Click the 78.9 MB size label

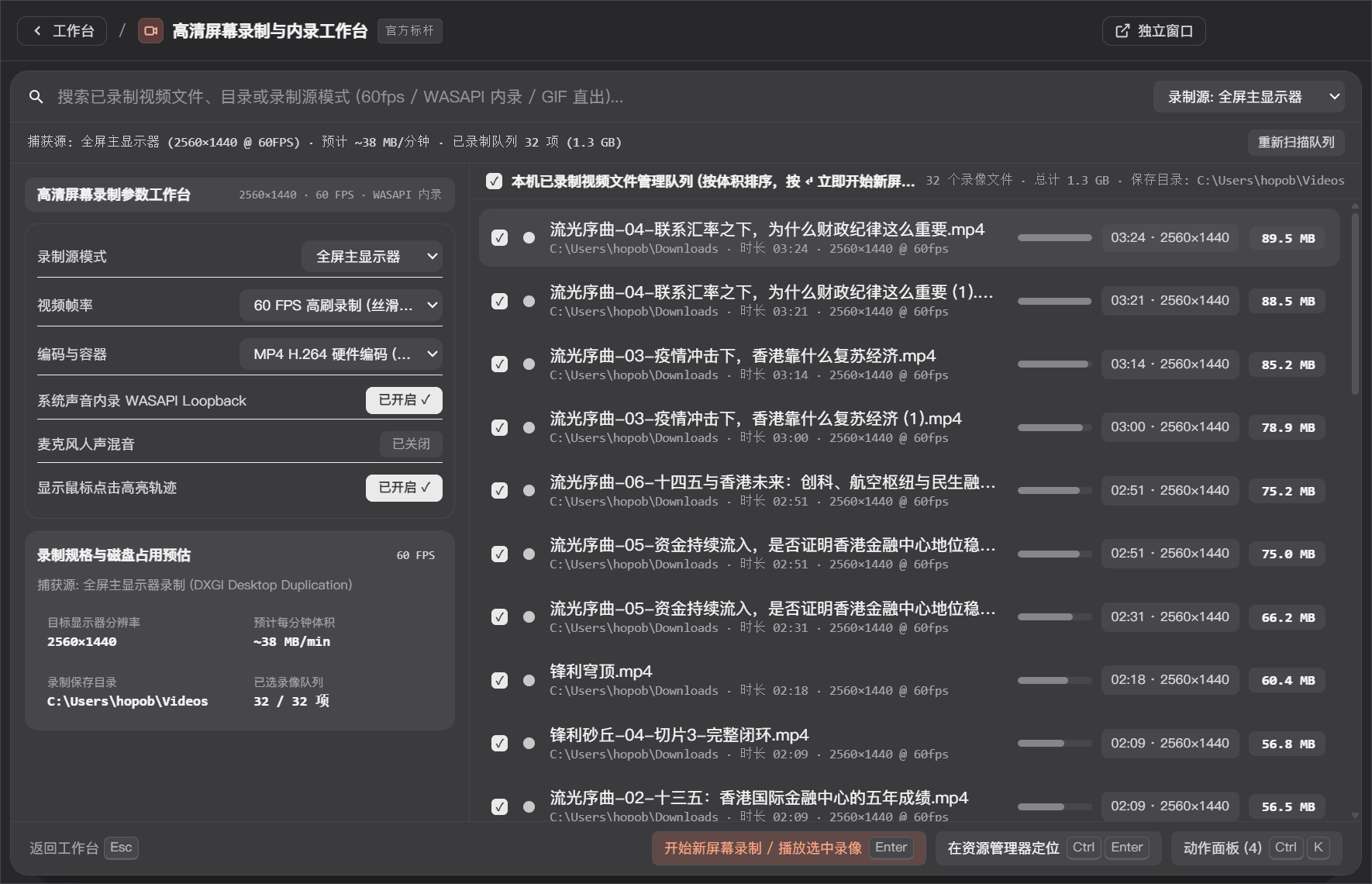pyautogui.click(x=1288, y=427)
